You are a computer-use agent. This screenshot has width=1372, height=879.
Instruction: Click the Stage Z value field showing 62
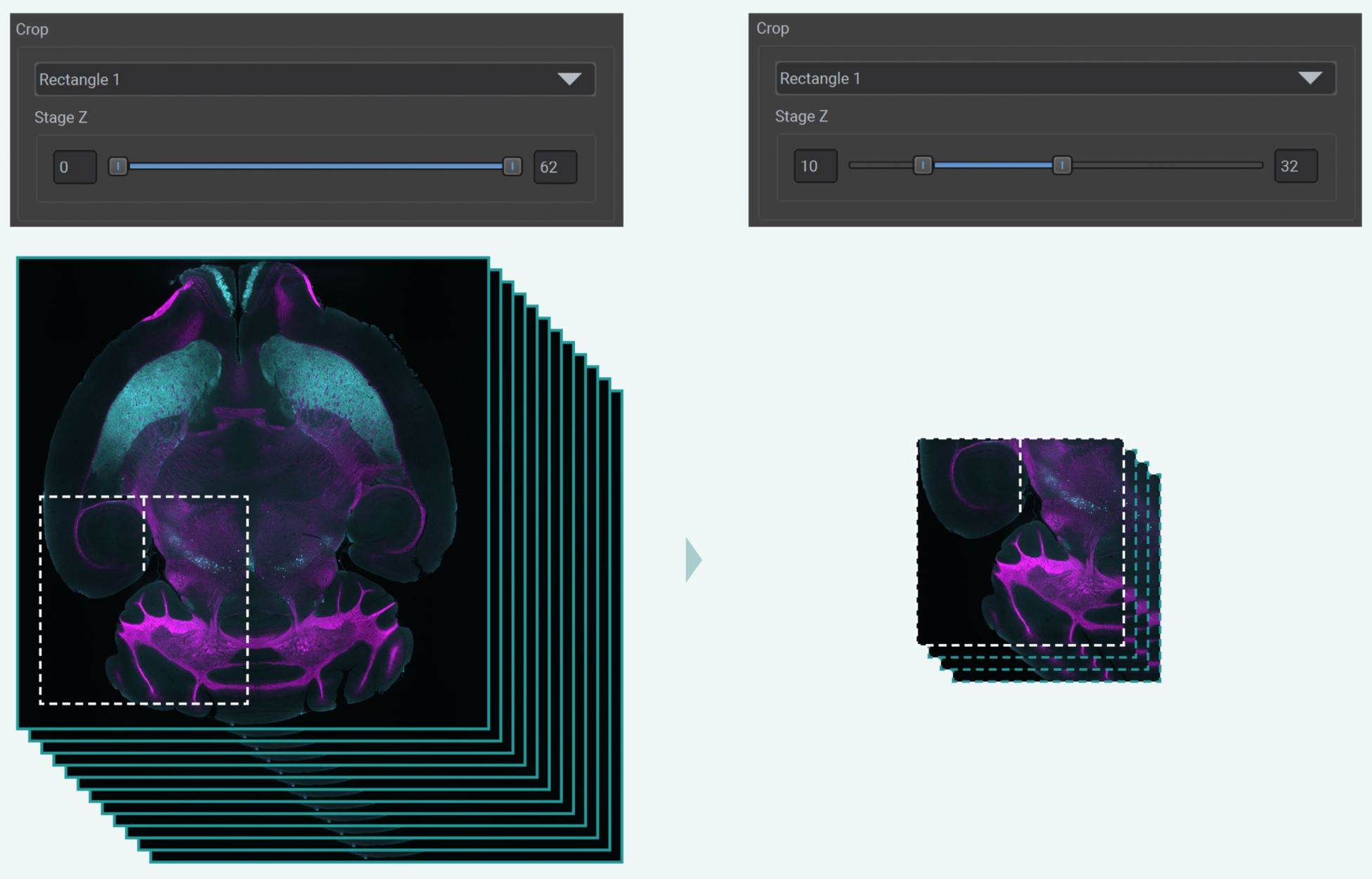point(555,167)
